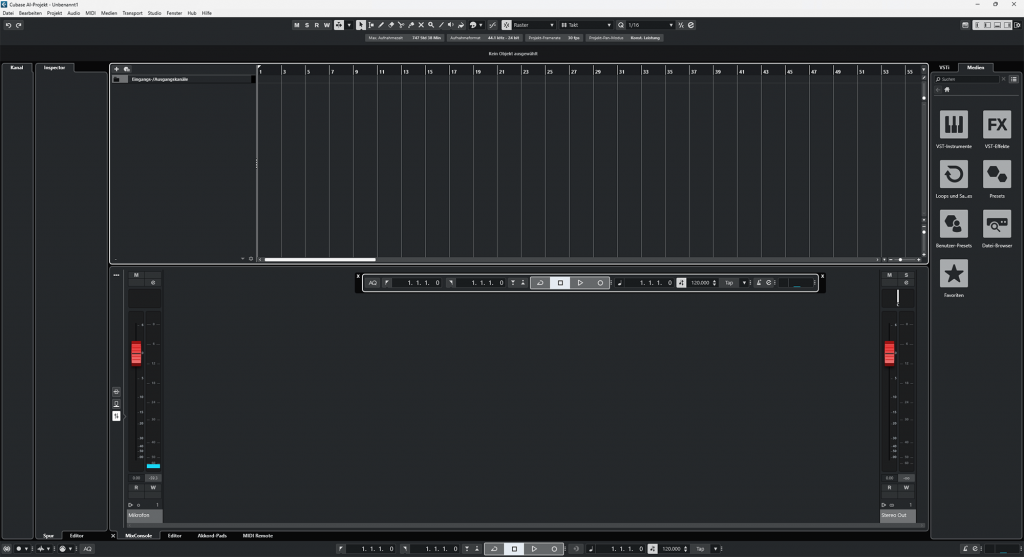The image size is (1024, 557).
Task: Open VST-Effekte FX tile
Action: click(997, 124)
